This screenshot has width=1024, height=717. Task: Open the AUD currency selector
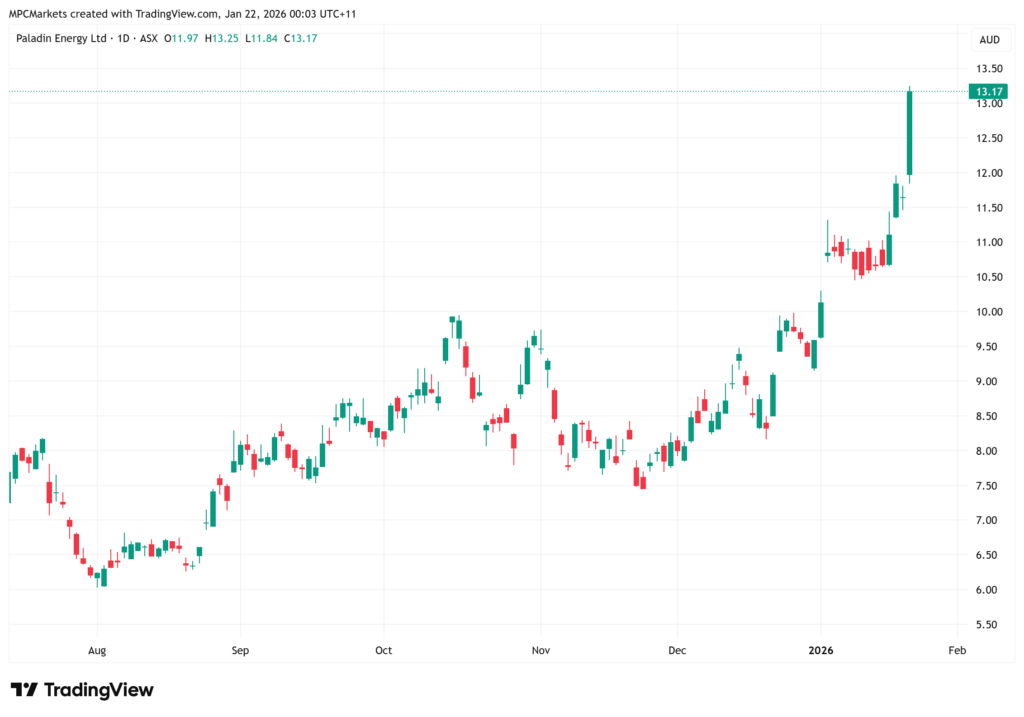coord(989,39)
